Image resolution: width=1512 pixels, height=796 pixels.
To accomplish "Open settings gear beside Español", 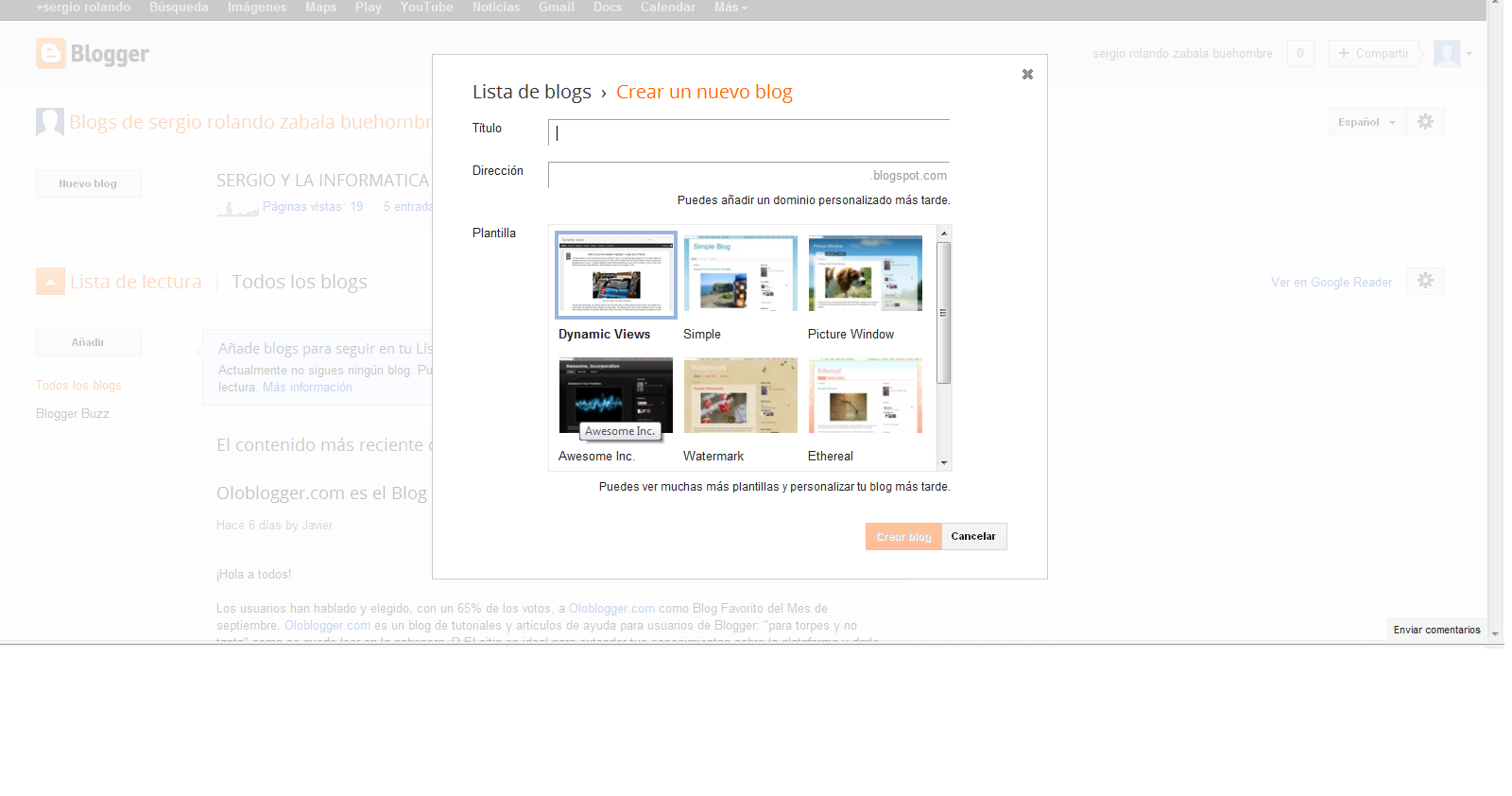I will pos(1425,122).
